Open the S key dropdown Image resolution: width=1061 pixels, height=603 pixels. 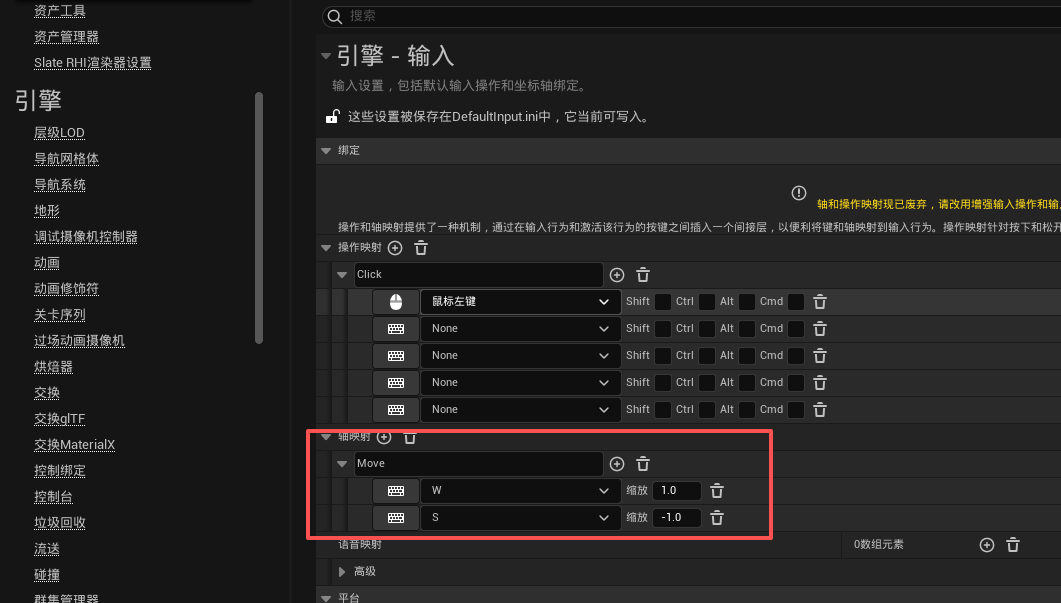pos(520,518)
